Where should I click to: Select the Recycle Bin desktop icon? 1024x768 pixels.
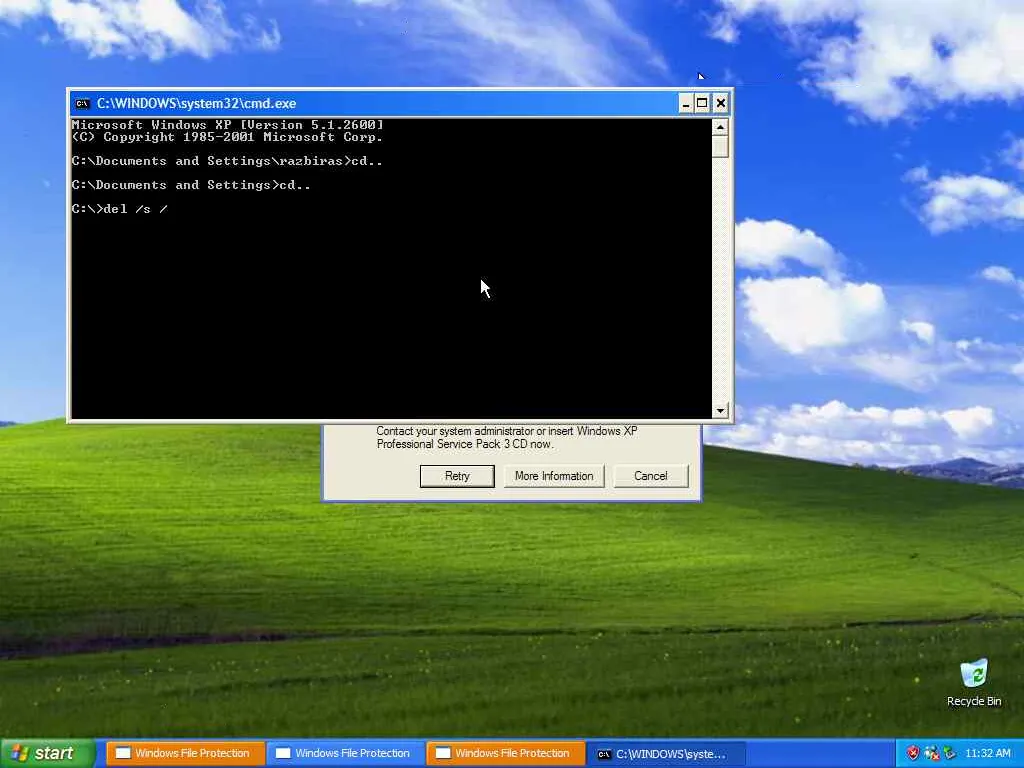pos(974,683)
